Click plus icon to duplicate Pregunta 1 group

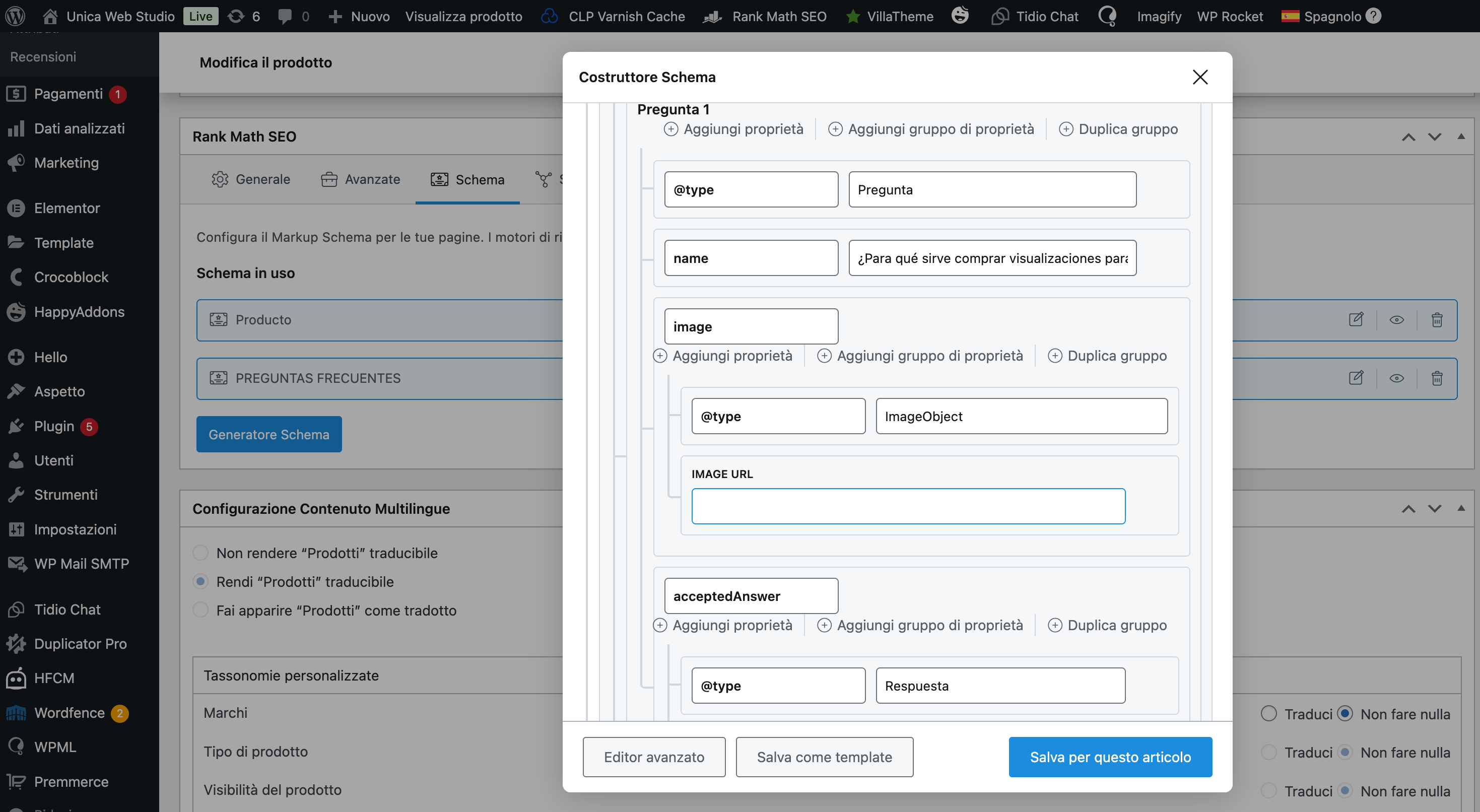click(x=1066, y=129)
